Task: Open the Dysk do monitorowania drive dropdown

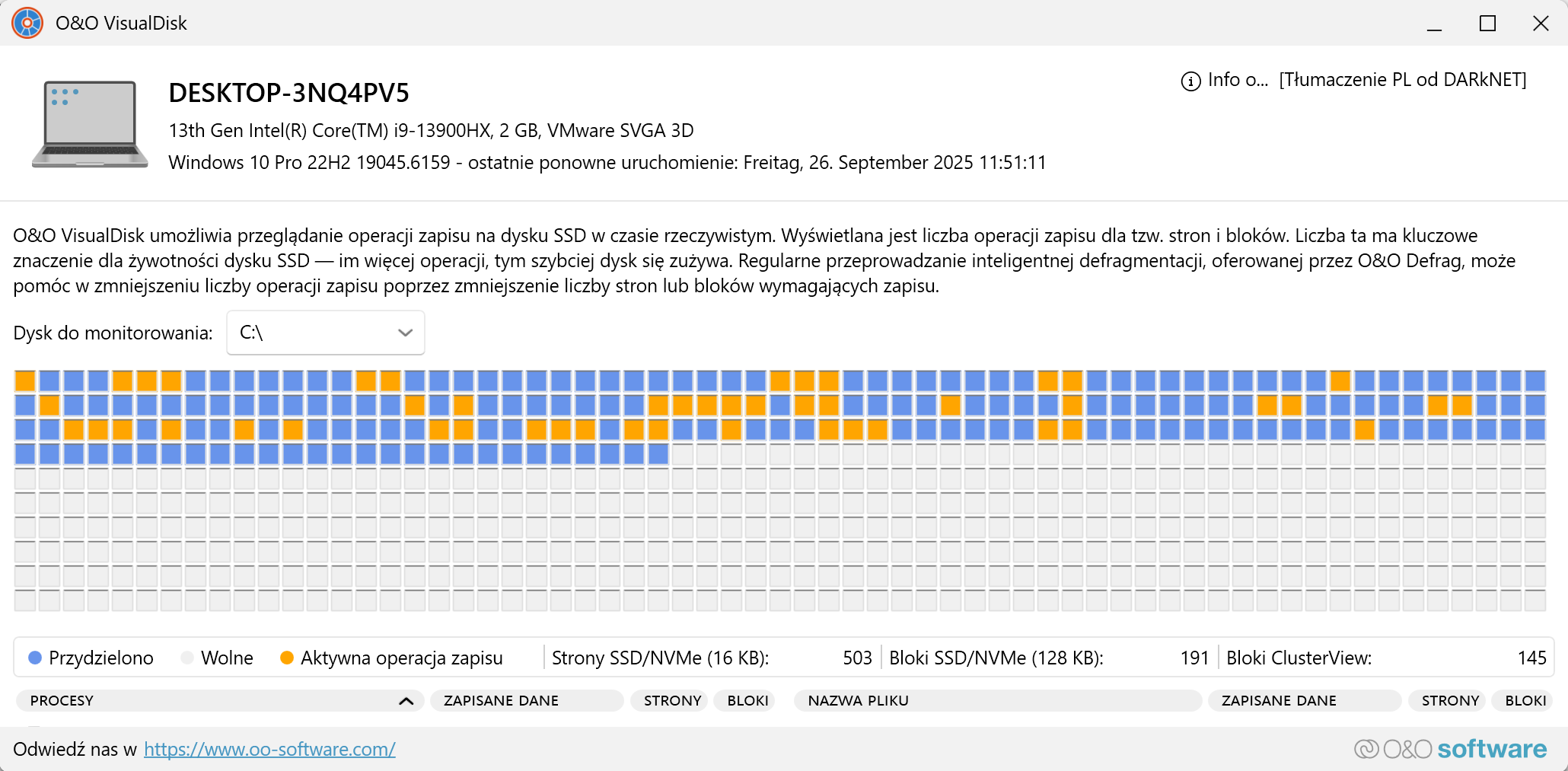Action: (x=326, y=333)
